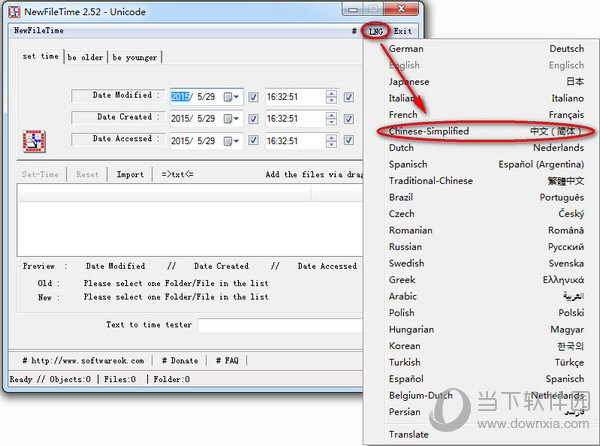Viewport: 600px width, 446px height.
Task: Open the LNG language menu
Action: (x=375, y=31)
